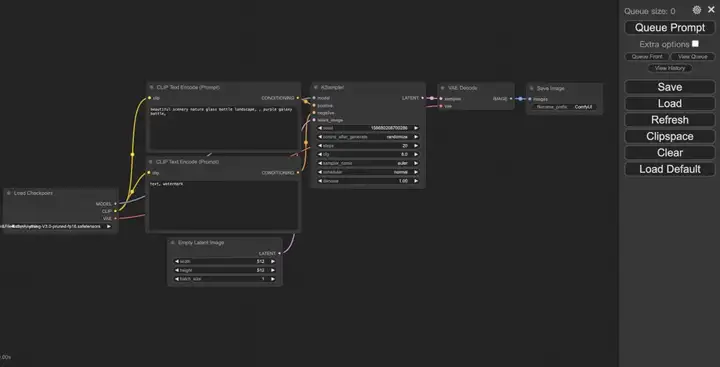Increase KSampler steps with the right arrow
720x367 pixels.
[x=416, y=146]
